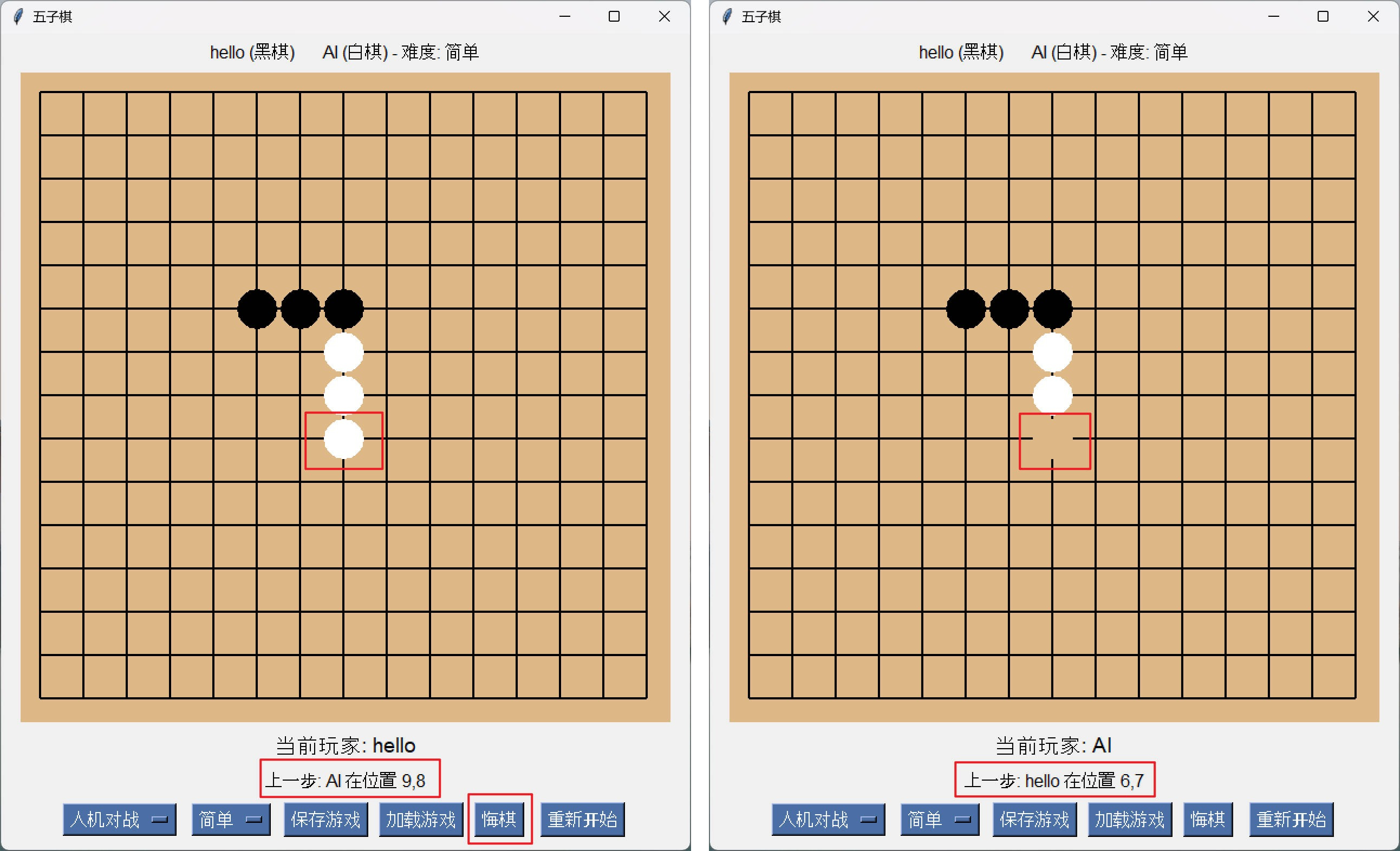Click 保存游戏 in left window
The height and width of the screenshot is (851, 1400).
click(x=325, y=819)
